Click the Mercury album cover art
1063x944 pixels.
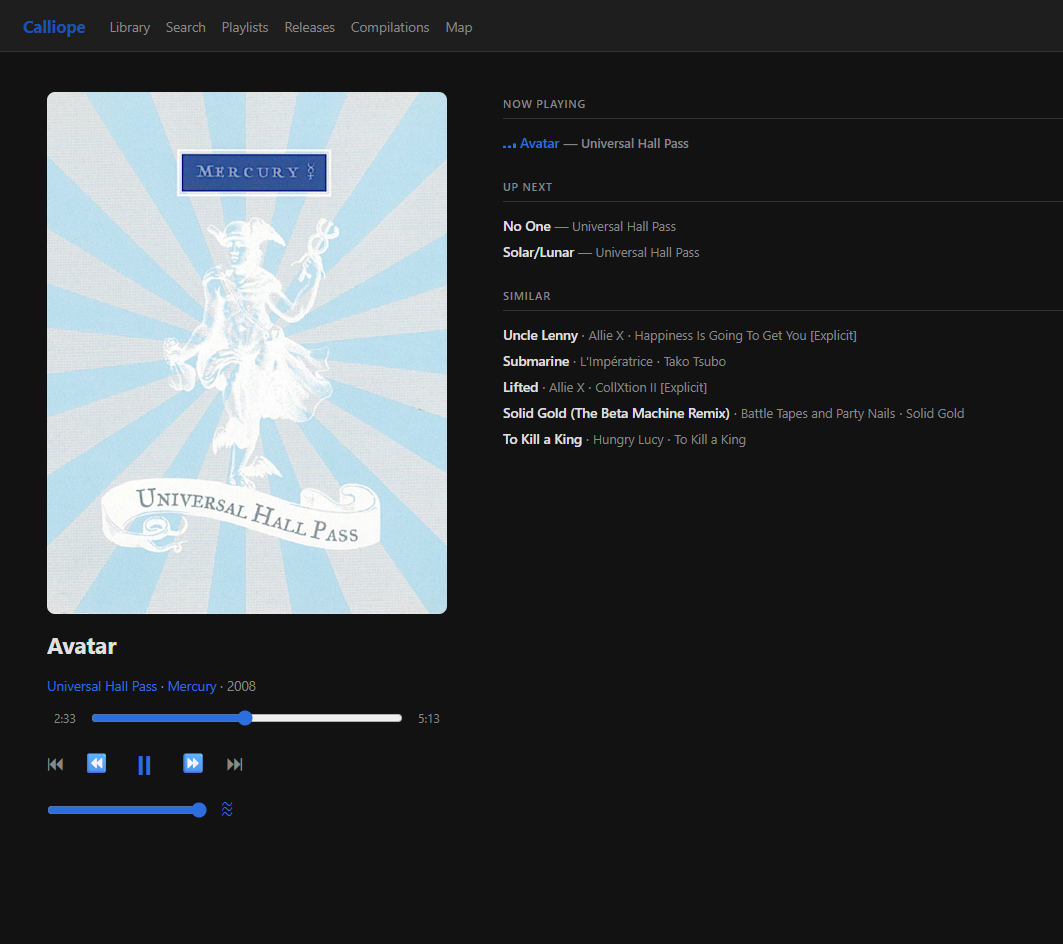coord(247,353)
